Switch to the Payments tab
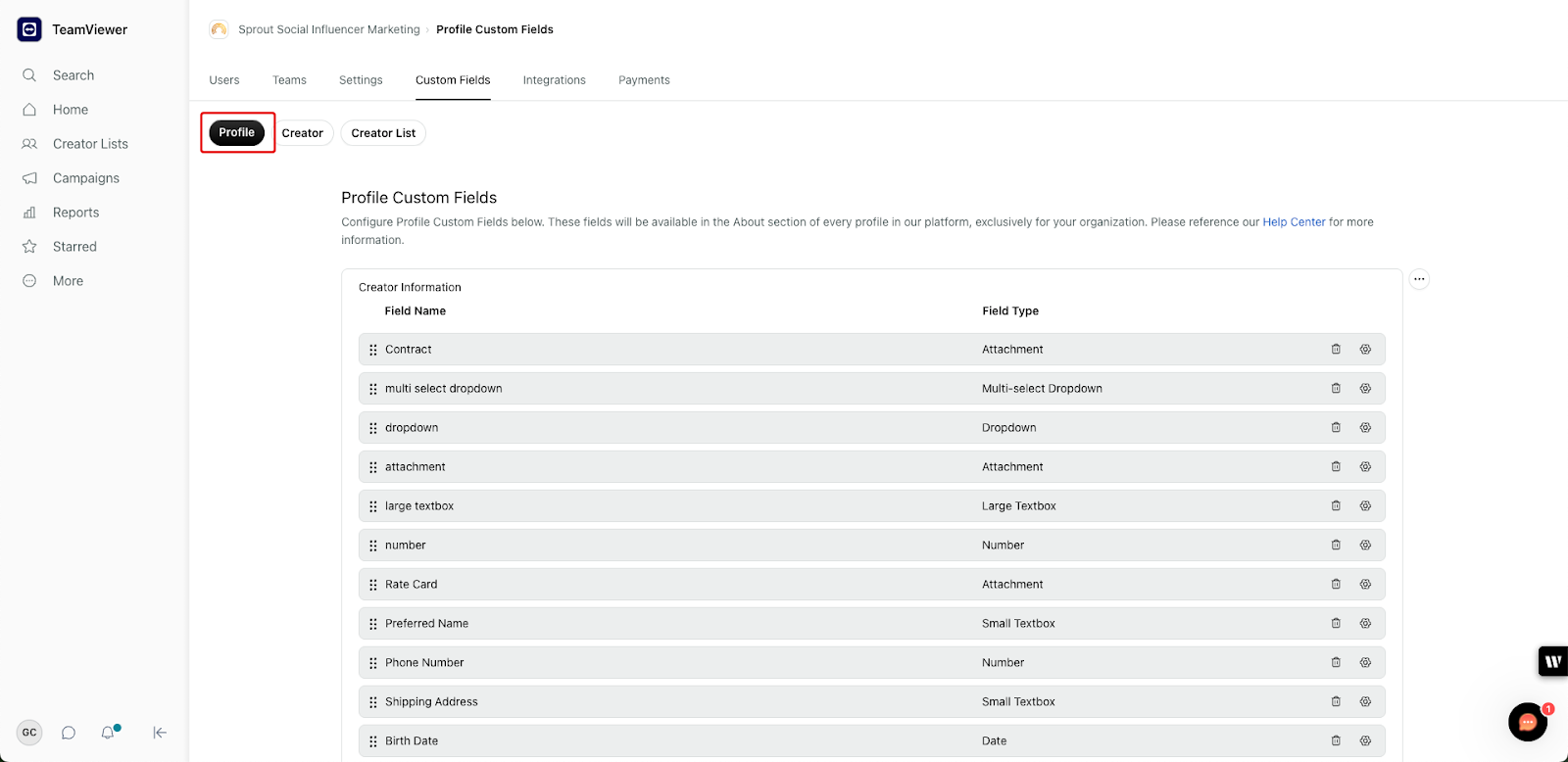This screenshot has height=762, width=1568. (644, 80)
